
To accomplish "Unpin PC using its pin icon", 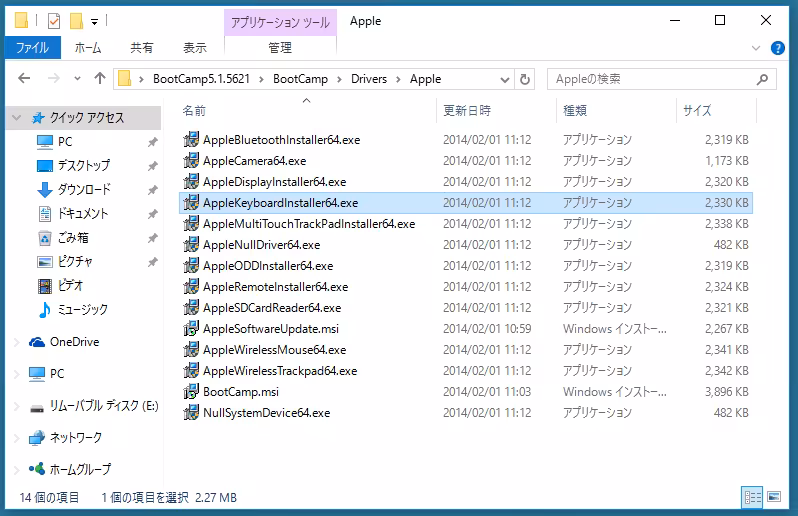I will 153,142.
